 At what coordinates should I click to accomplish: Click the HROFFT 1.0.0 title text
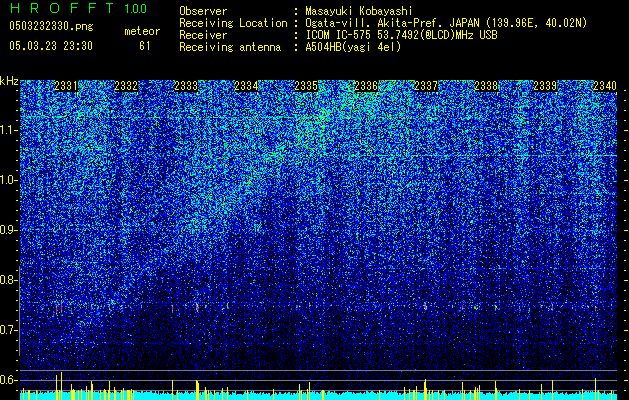(79, 8)
